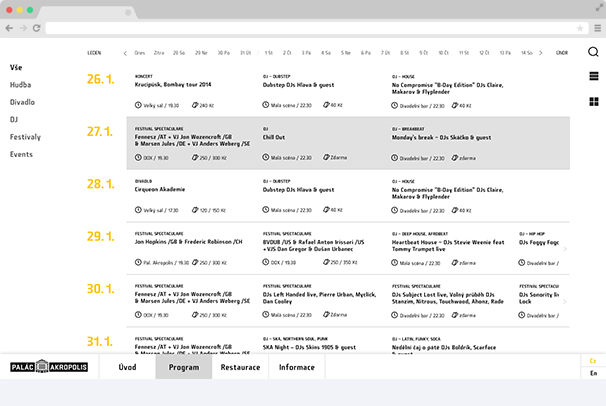Filter events by Divadlo category
Screen dimensions: 606x406
23,102
